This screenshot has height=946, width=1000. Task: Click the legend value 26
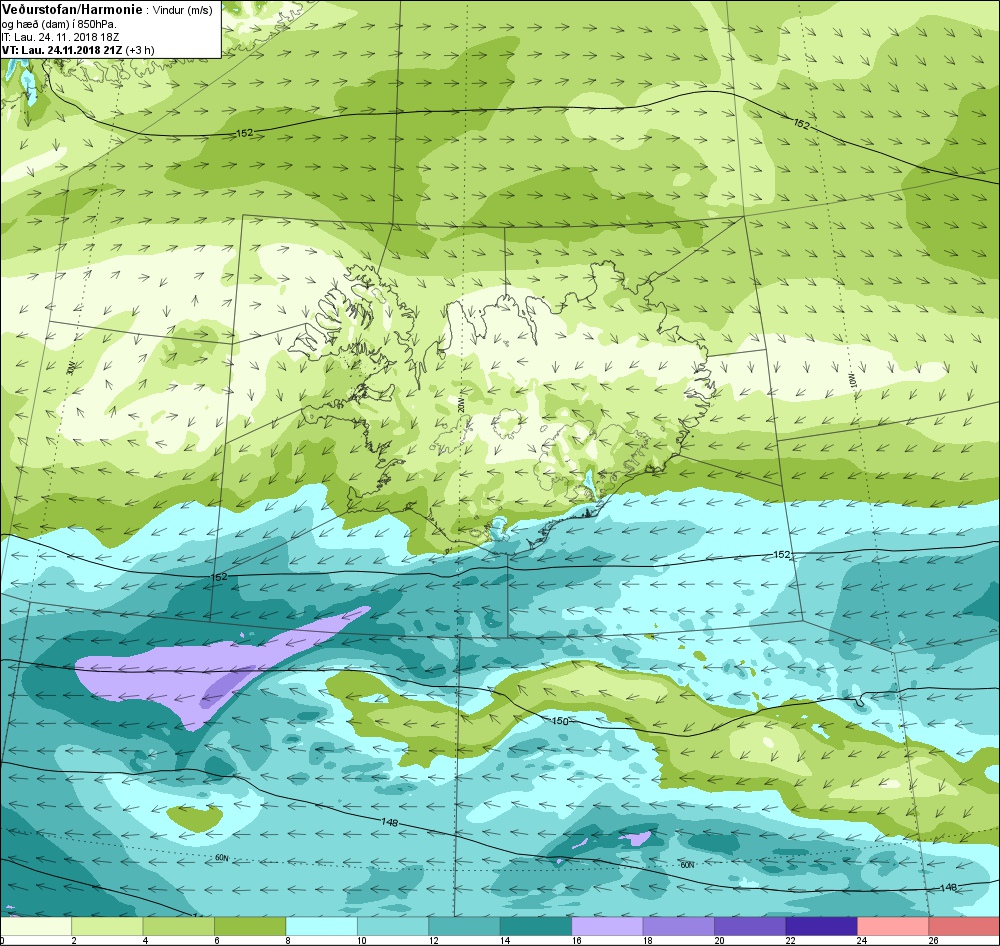pyautogui.click(x=933, y=941)
